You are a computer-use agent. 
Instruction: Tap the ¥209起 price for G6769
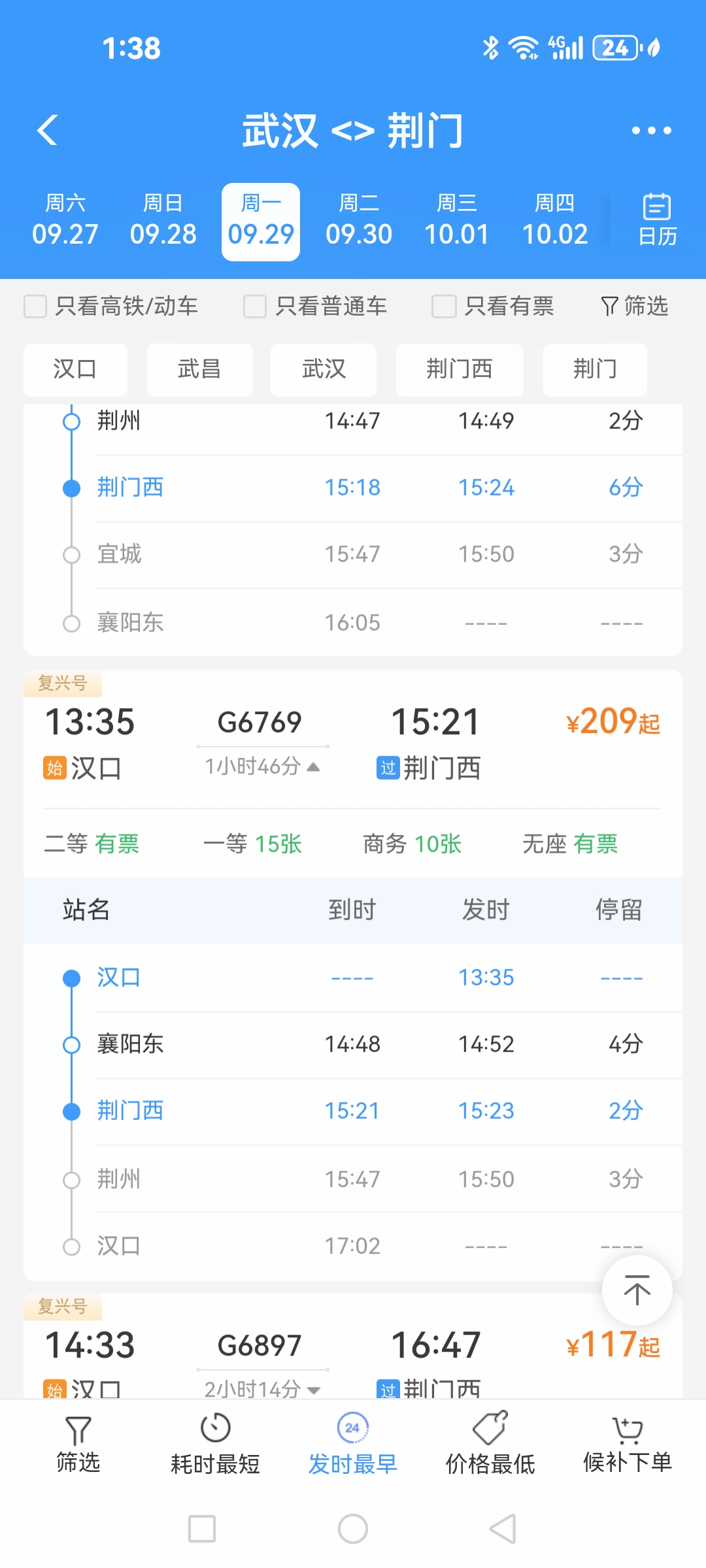tap(613, 722)
